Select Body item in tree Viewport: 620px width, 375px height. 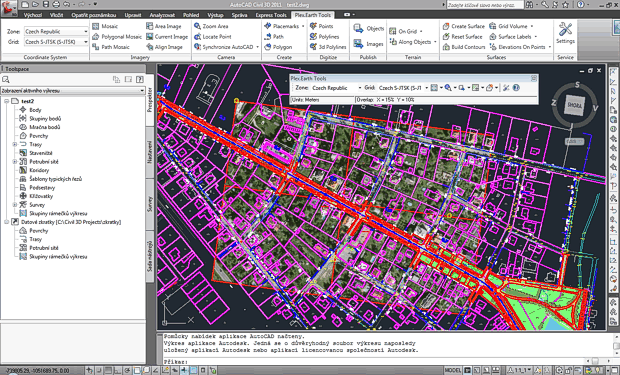(35, 110)
